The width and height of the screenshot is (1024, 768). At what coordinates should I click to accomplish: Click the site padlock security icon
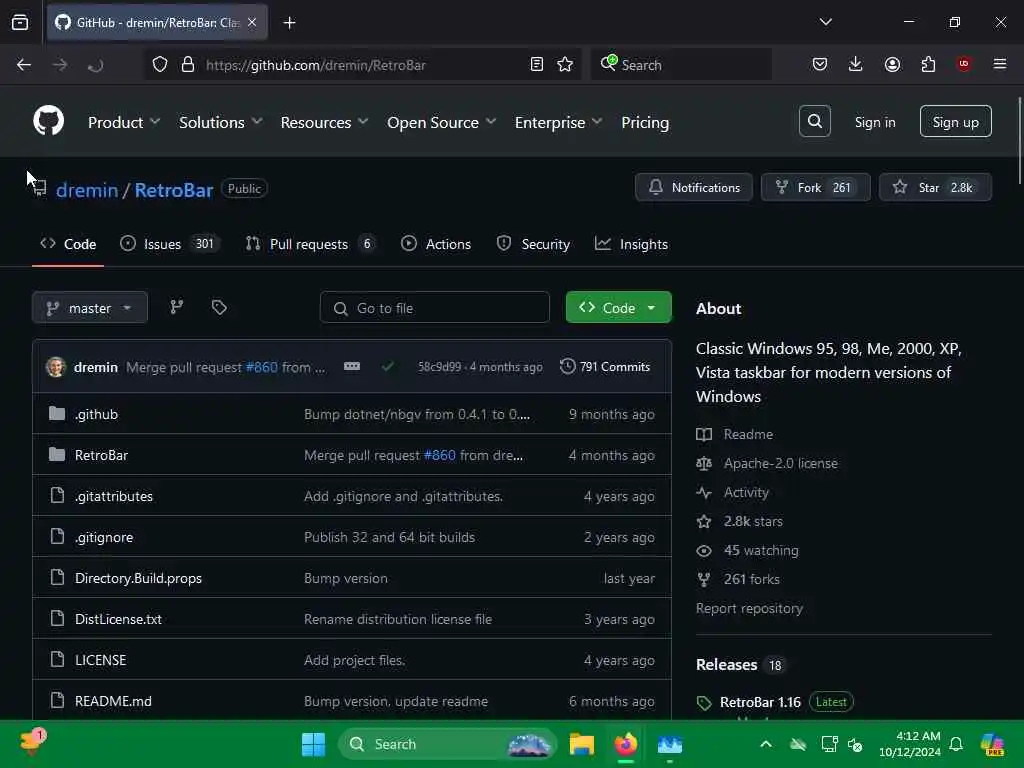click(188, 64)
